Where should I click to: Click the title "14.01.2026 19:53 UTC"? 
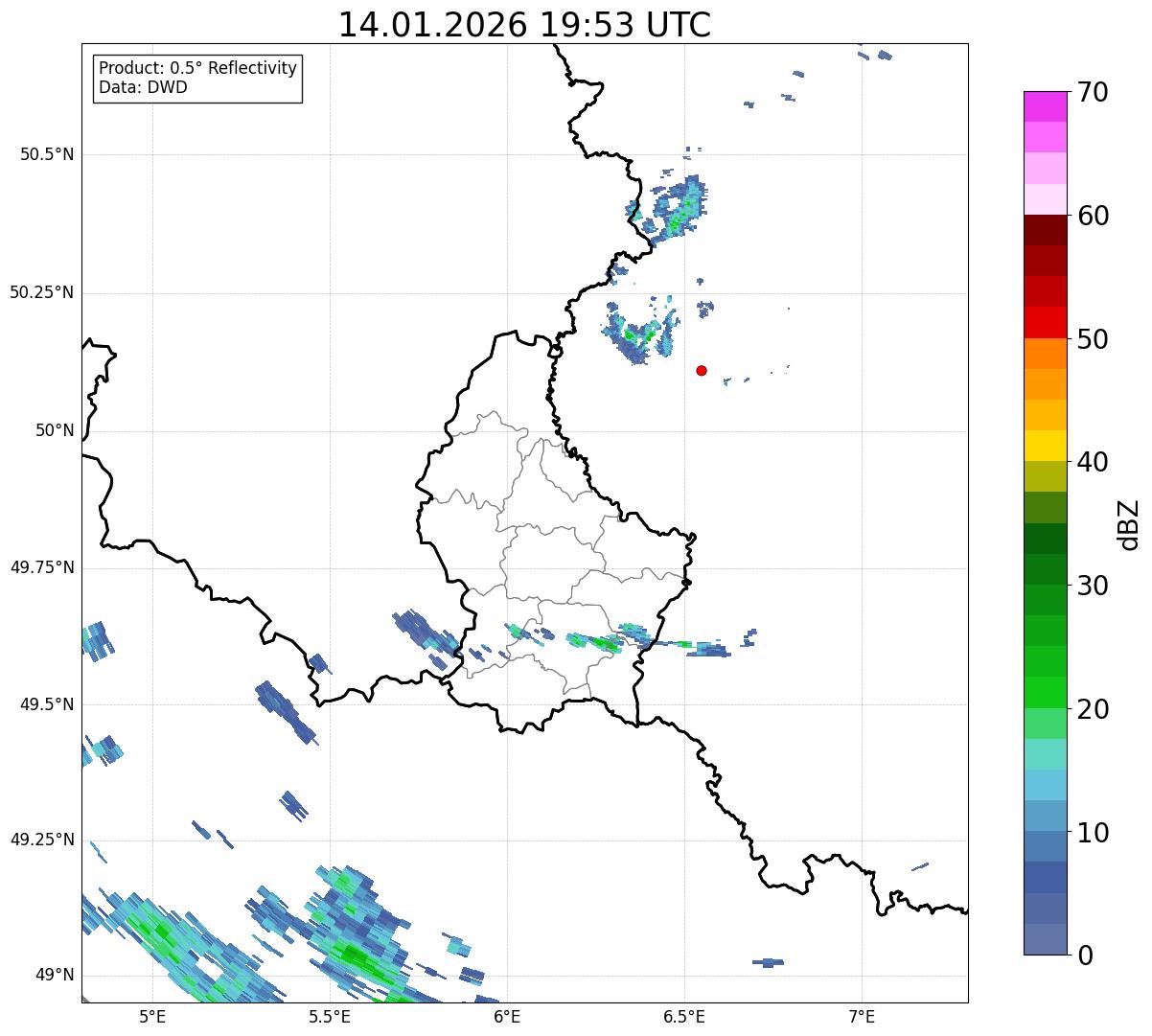(x=524, y=25)
